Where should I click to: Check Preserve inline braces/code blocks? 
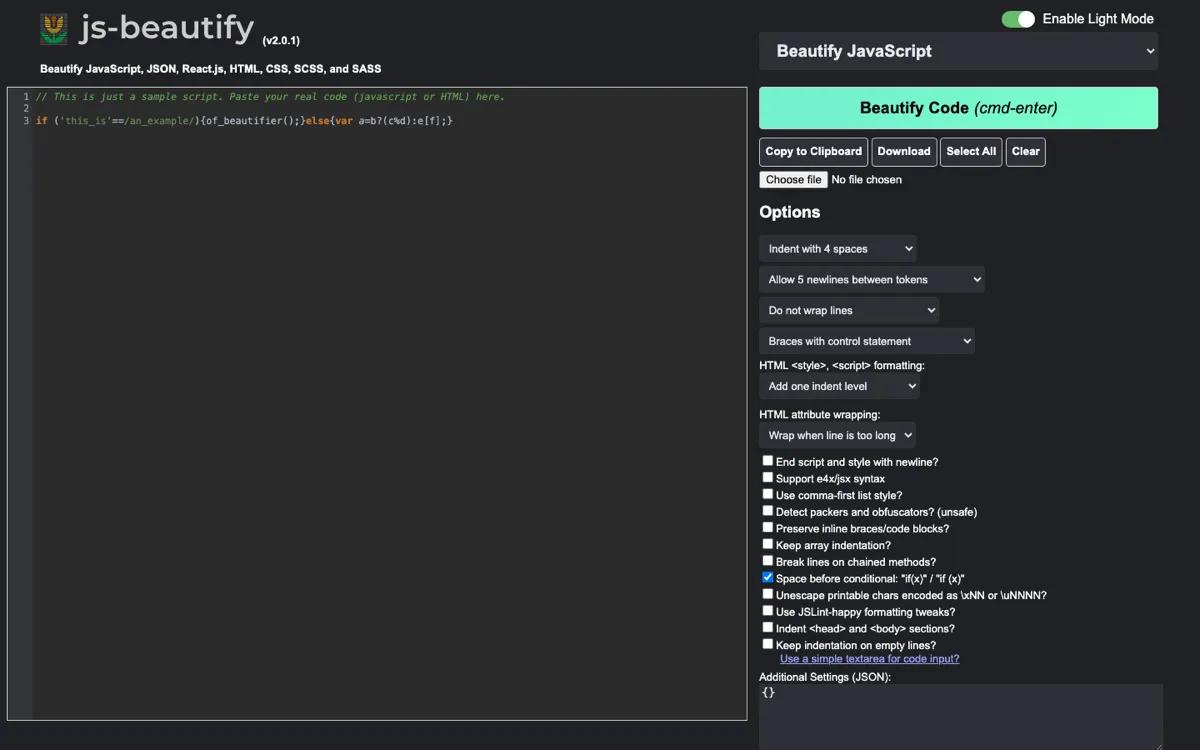pyautogui.click(x=768, y=528)
